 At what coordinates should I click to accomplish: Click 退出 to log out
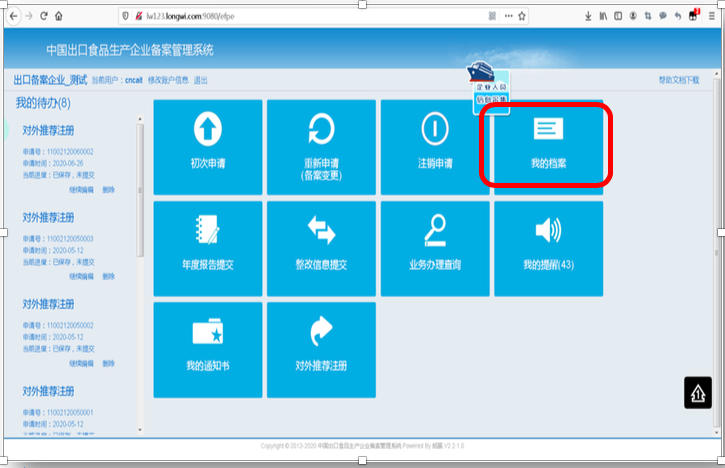pyautogui.click(x=201, y=80)
